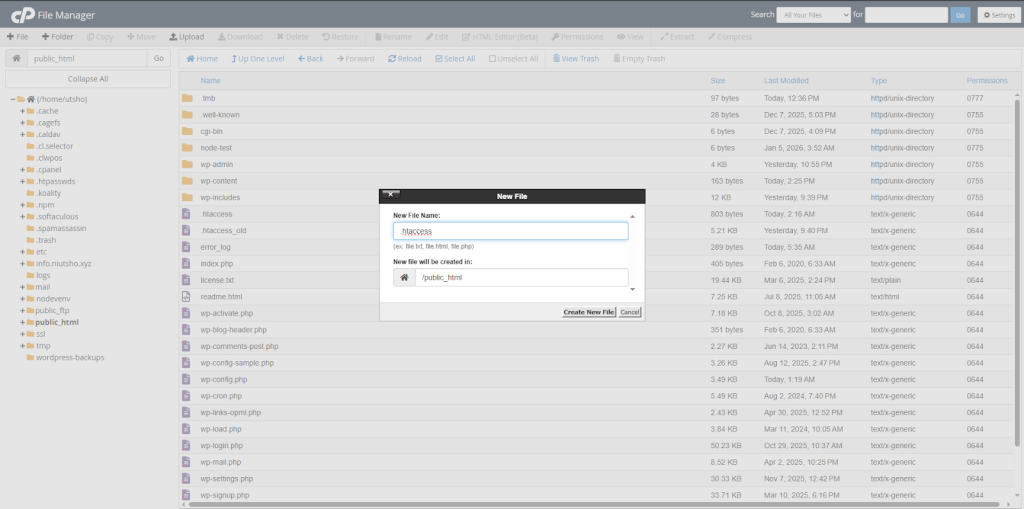The width and height of the screenshot is (1024, 509).
Task: Click the Download toolbar item
Action: (240, 37)
